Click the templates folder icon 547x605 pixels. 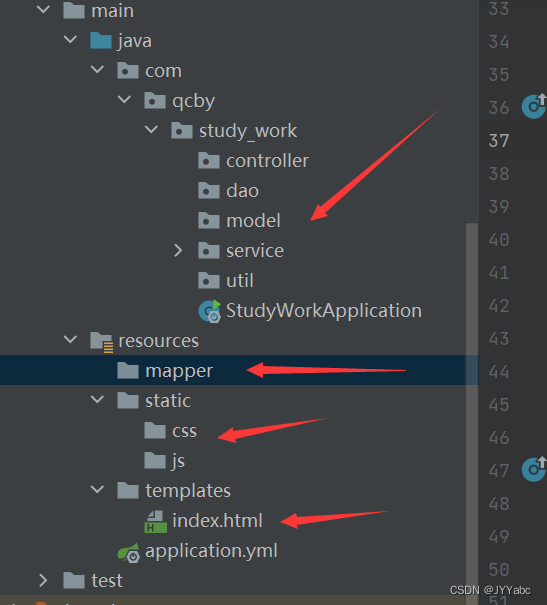128,491
